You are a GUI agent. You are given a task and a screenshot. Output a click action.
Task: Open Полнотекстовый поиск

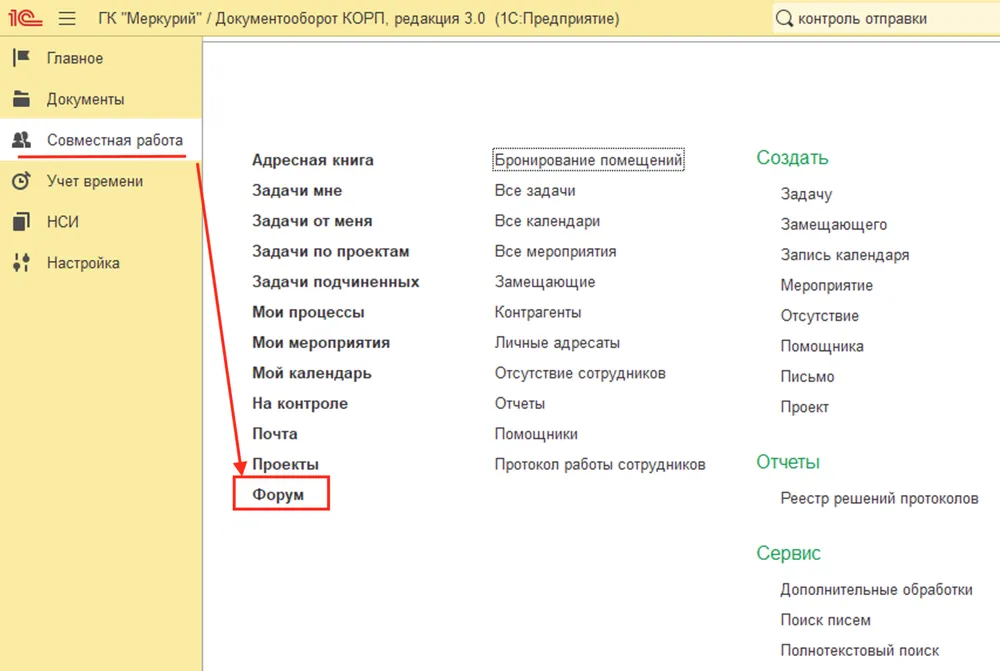860,651
